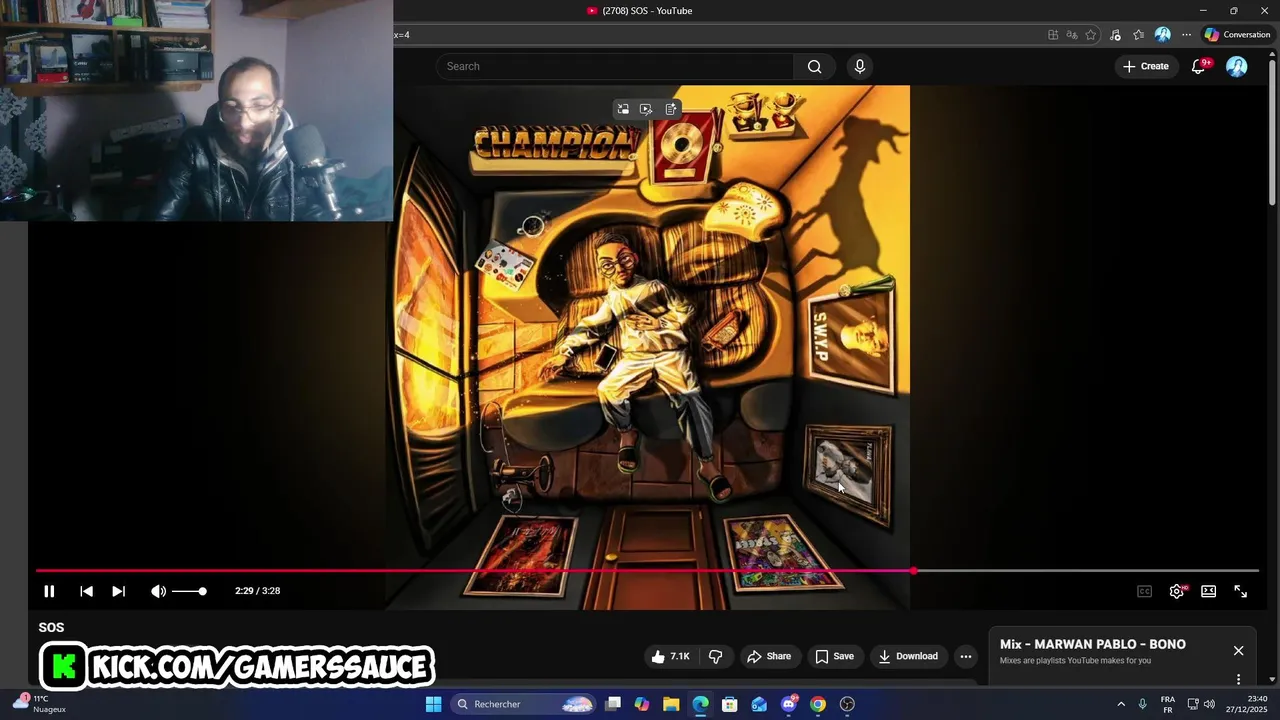1280x720 pixels.
Task: Open OBS Studio from the taskbar
Action: [x=847, y=704]
